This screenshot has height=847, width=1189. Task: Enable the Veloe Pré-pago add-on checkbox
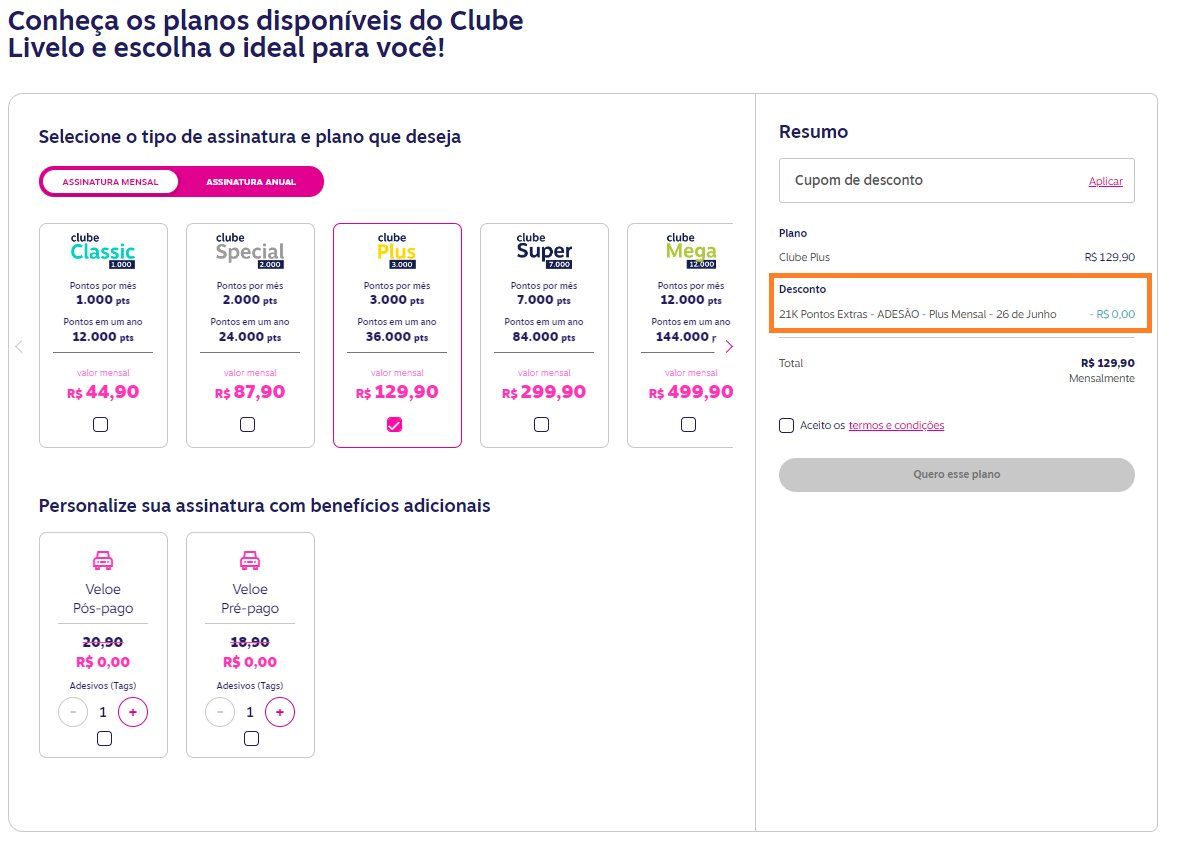coord(252,739)
